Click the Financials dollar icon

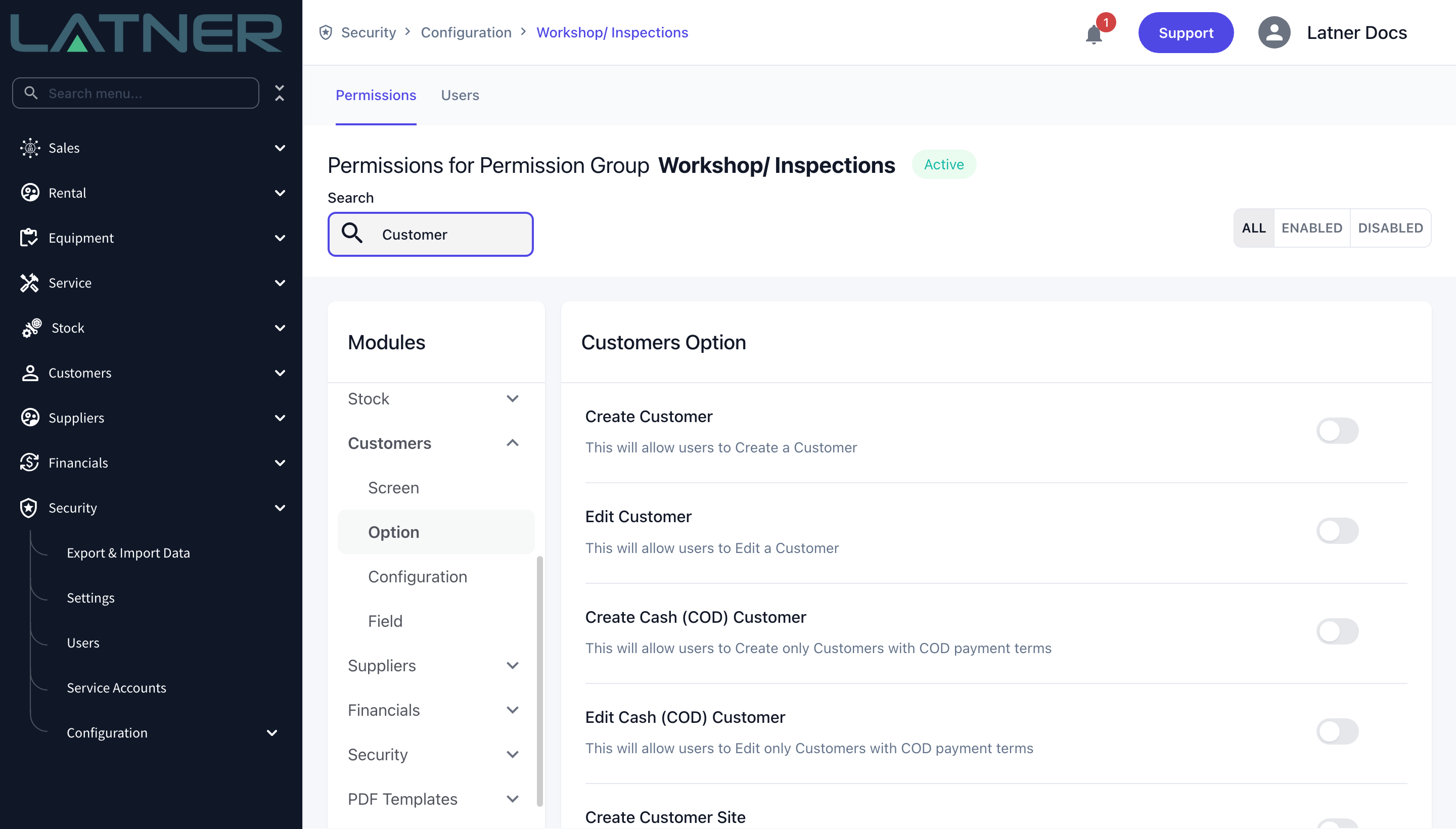click(x=30, y=463)
